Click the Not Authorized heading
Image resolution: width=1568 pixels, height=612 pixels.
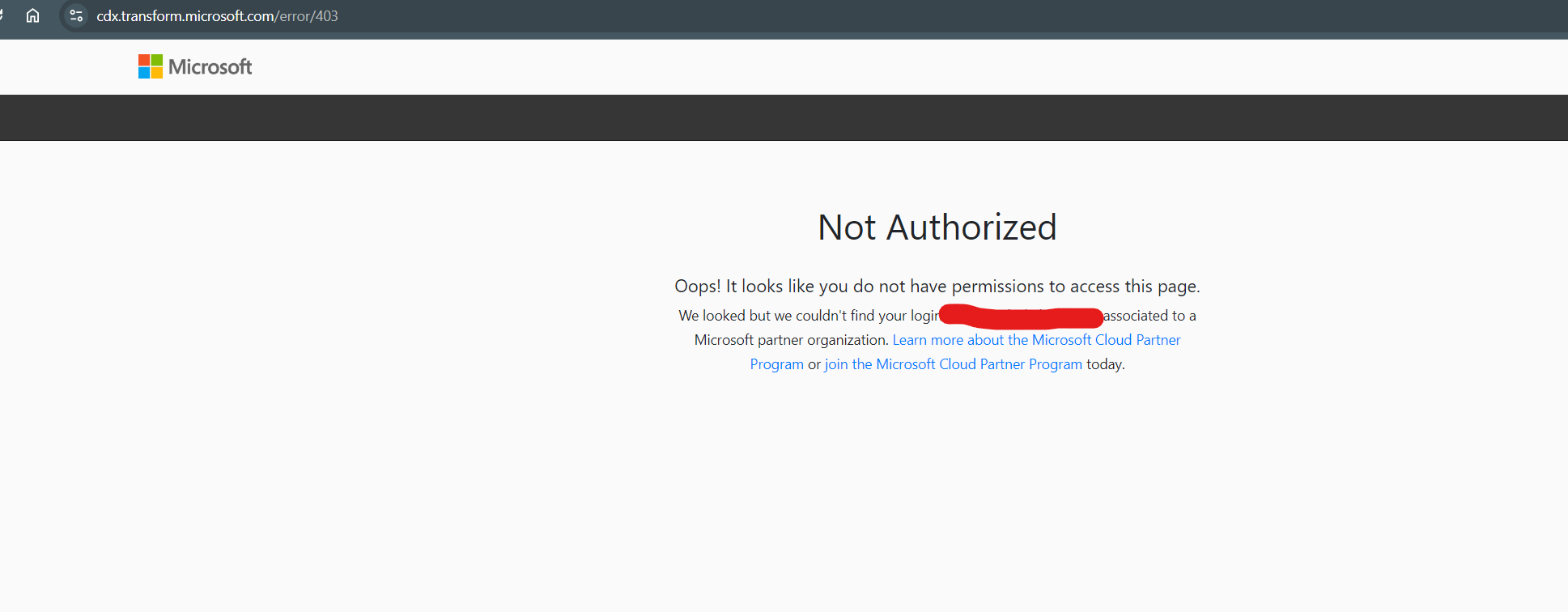[x=937, y=227]
